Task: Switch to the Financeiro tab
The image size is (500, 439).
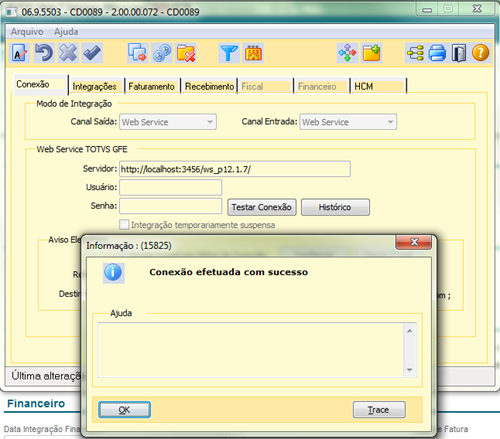Action: tap(322, 86)
